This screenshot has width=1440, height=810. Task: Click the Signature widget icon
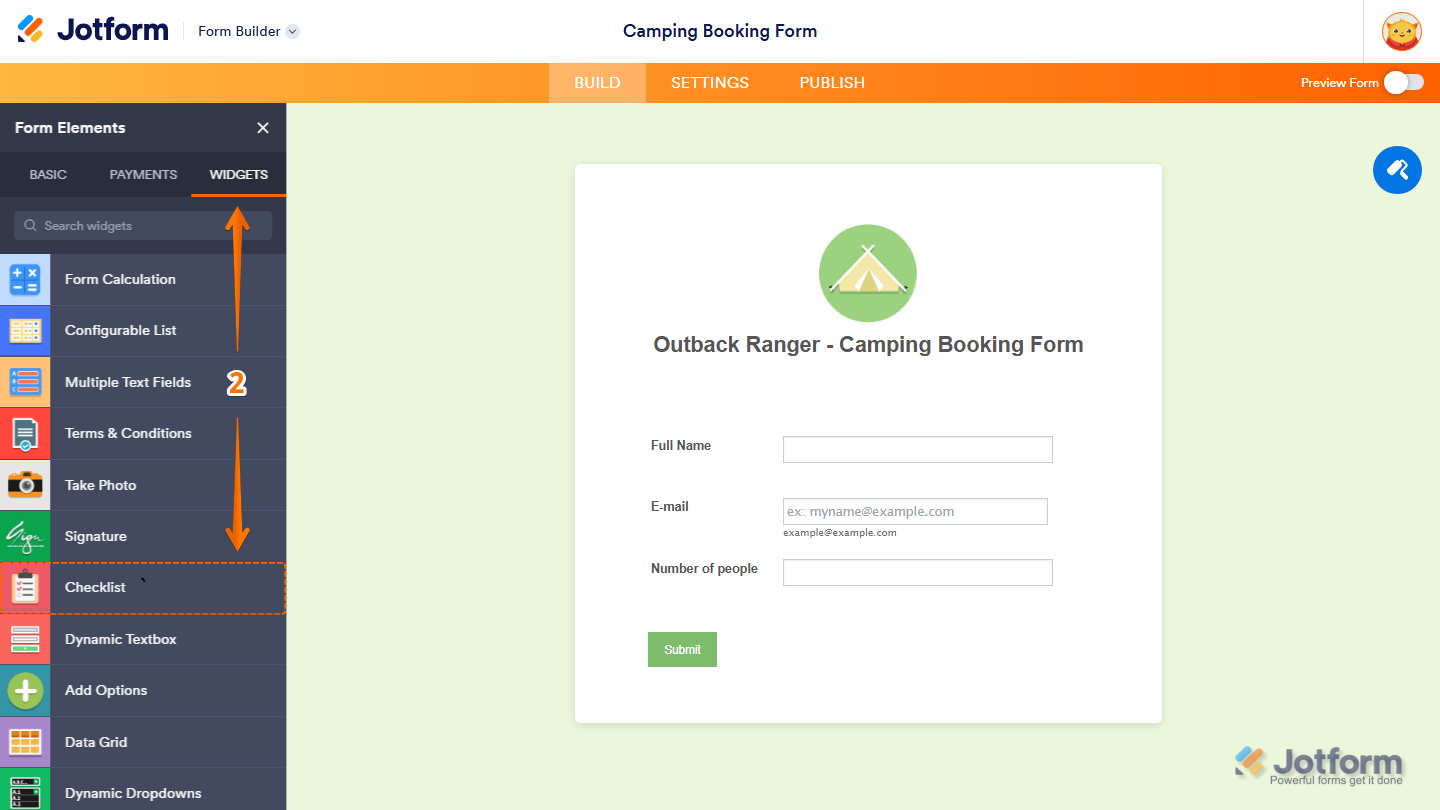pyautogui.click(x=25, y=536)
